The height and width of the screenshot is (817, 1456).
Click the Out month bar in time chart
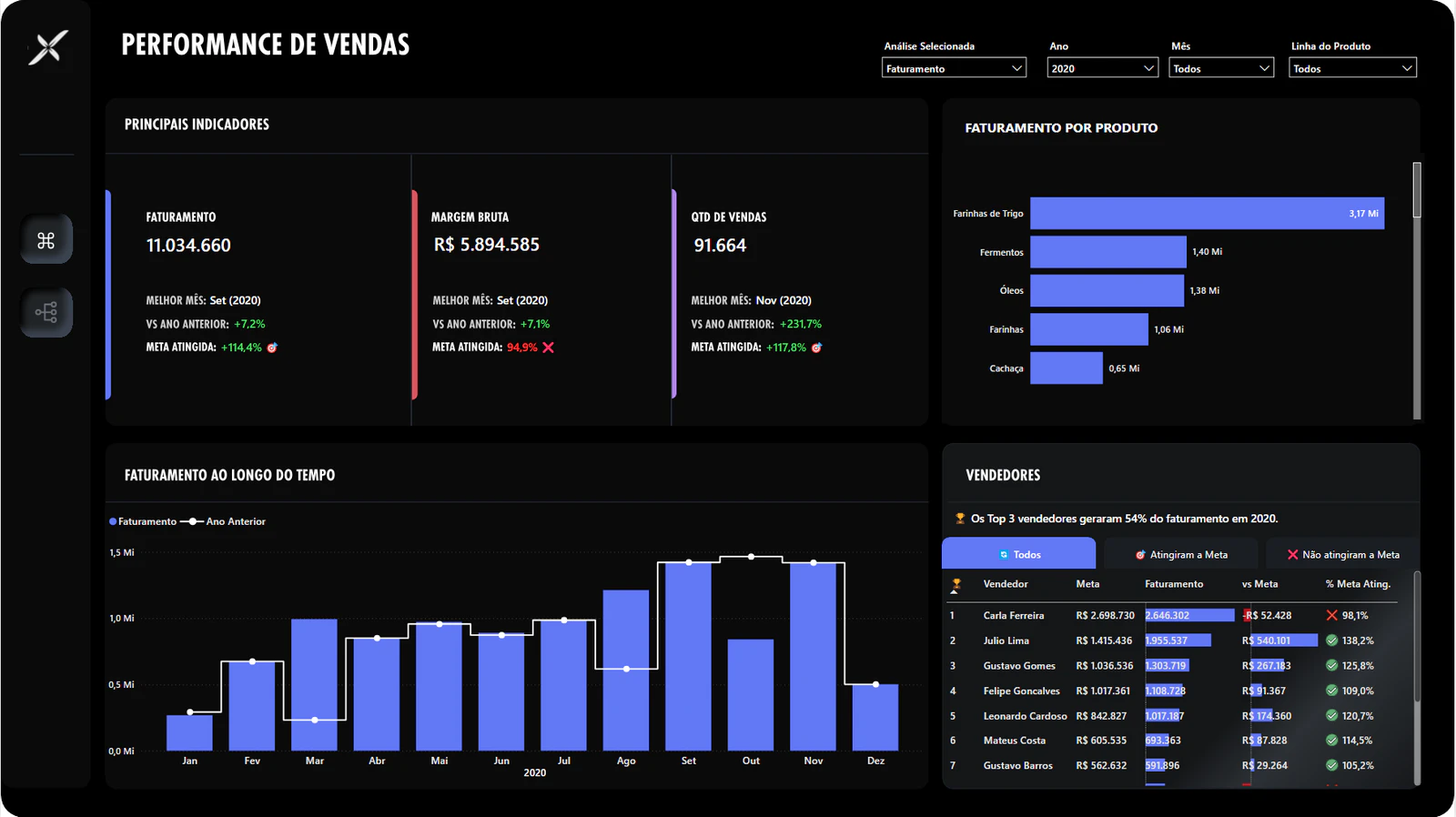tap(751, 695)
